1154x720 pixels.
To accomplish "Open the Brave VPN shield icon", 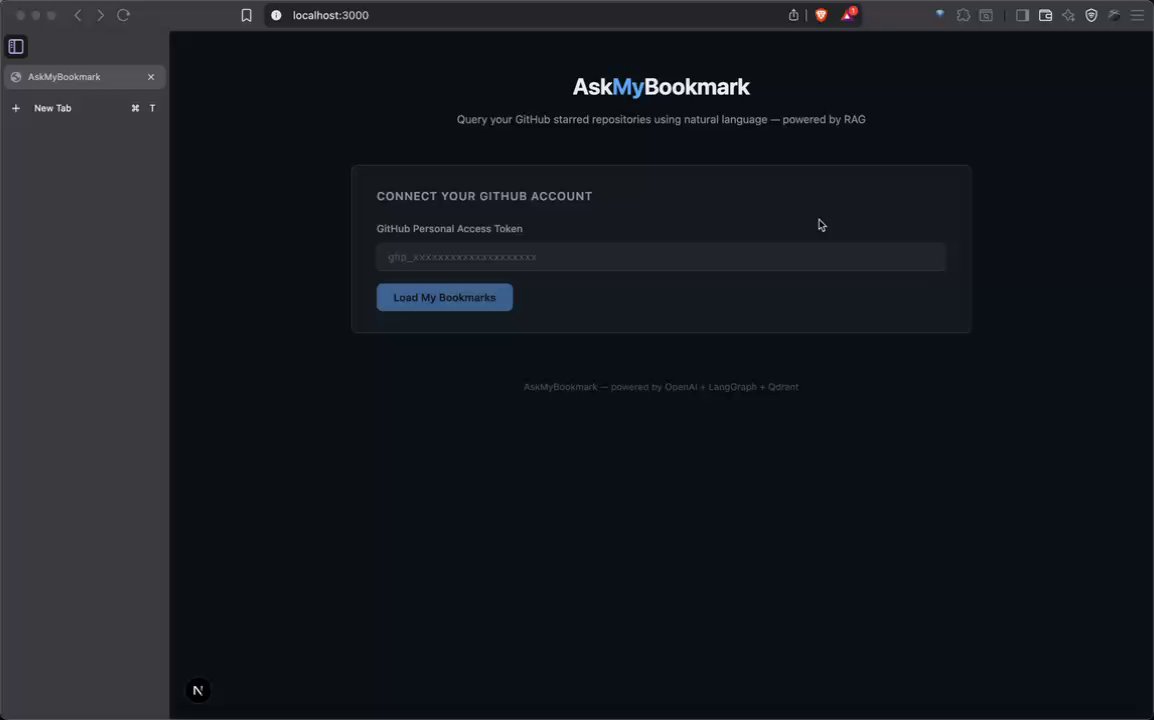I will tap(1091, 15).
